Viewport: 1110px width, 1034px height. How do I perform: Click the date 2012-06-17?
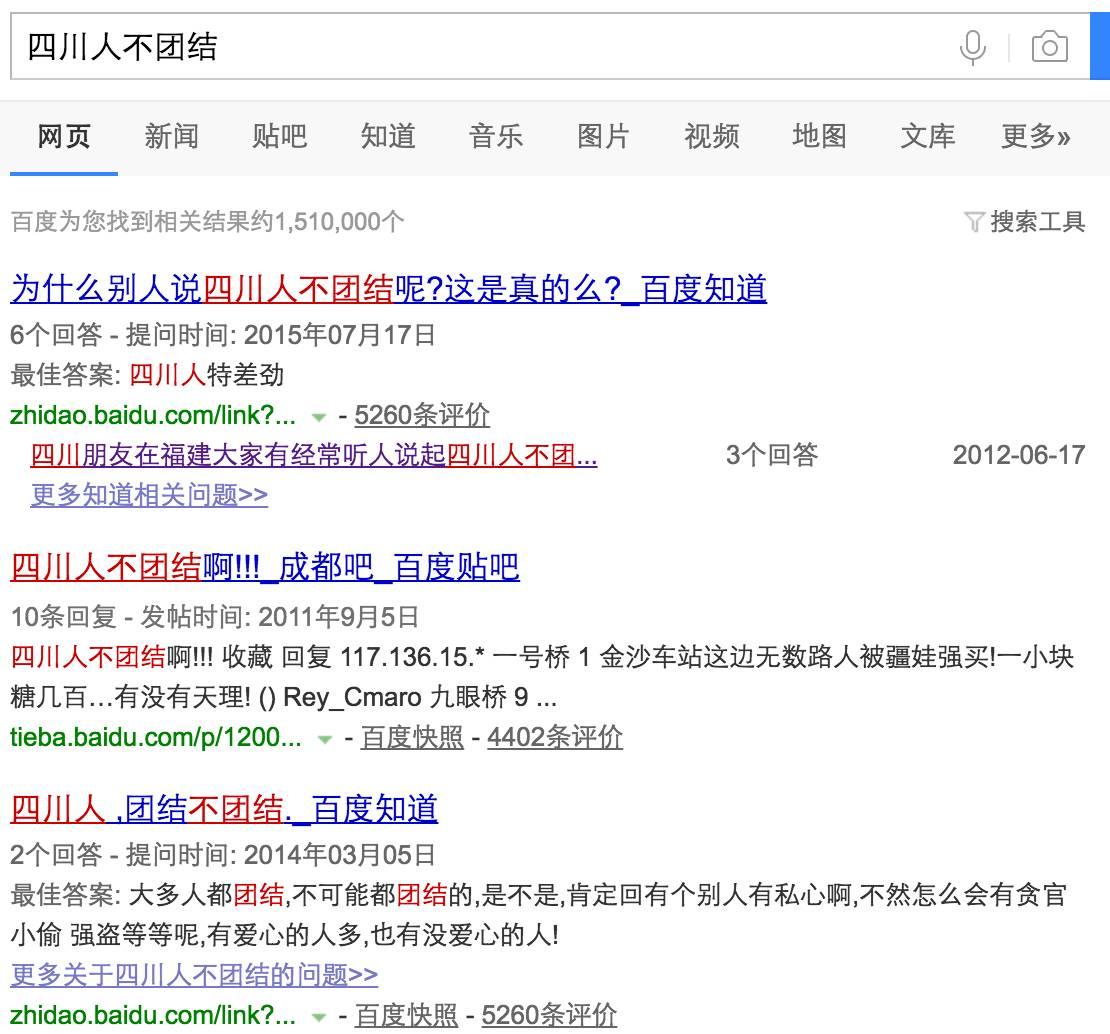tap(1019, 455)
